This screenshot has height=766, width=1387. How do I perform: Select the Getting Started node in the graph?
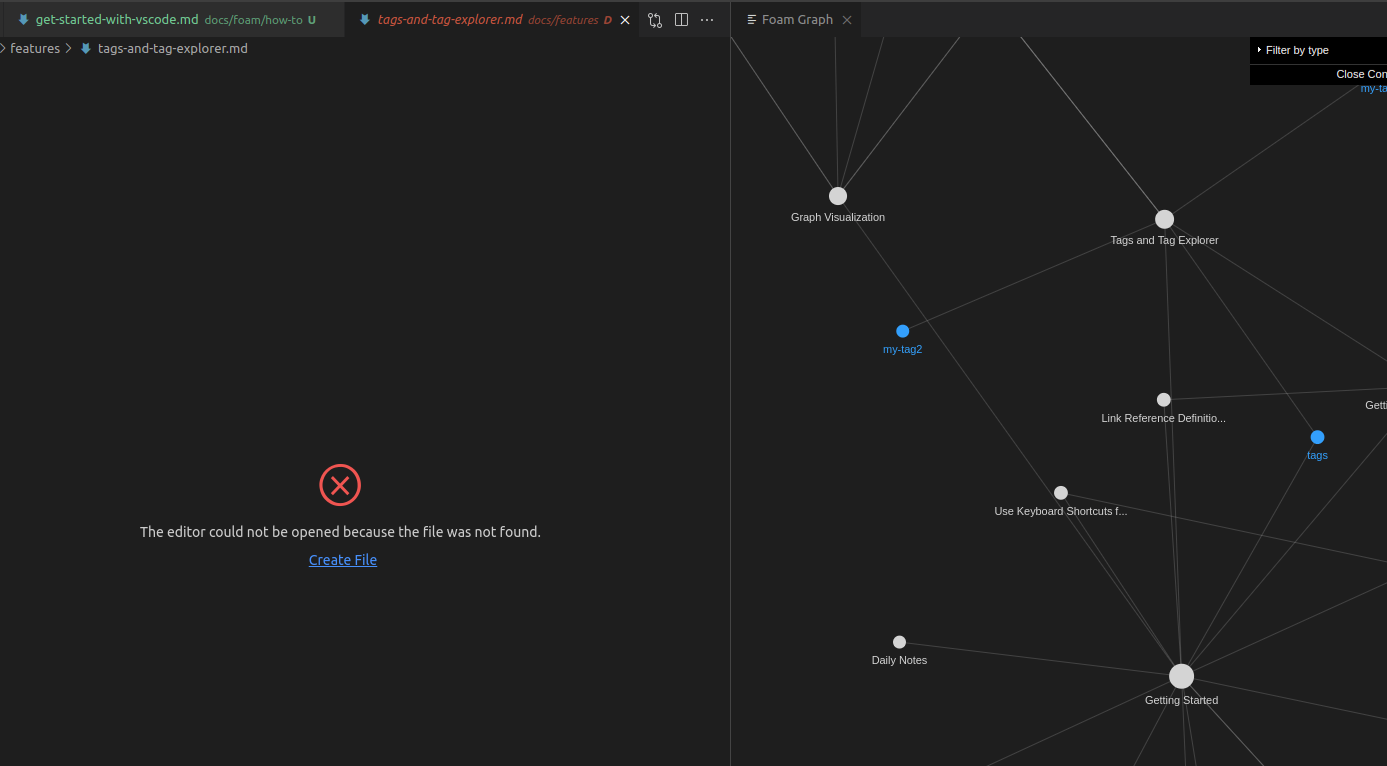pos(1181,675)
